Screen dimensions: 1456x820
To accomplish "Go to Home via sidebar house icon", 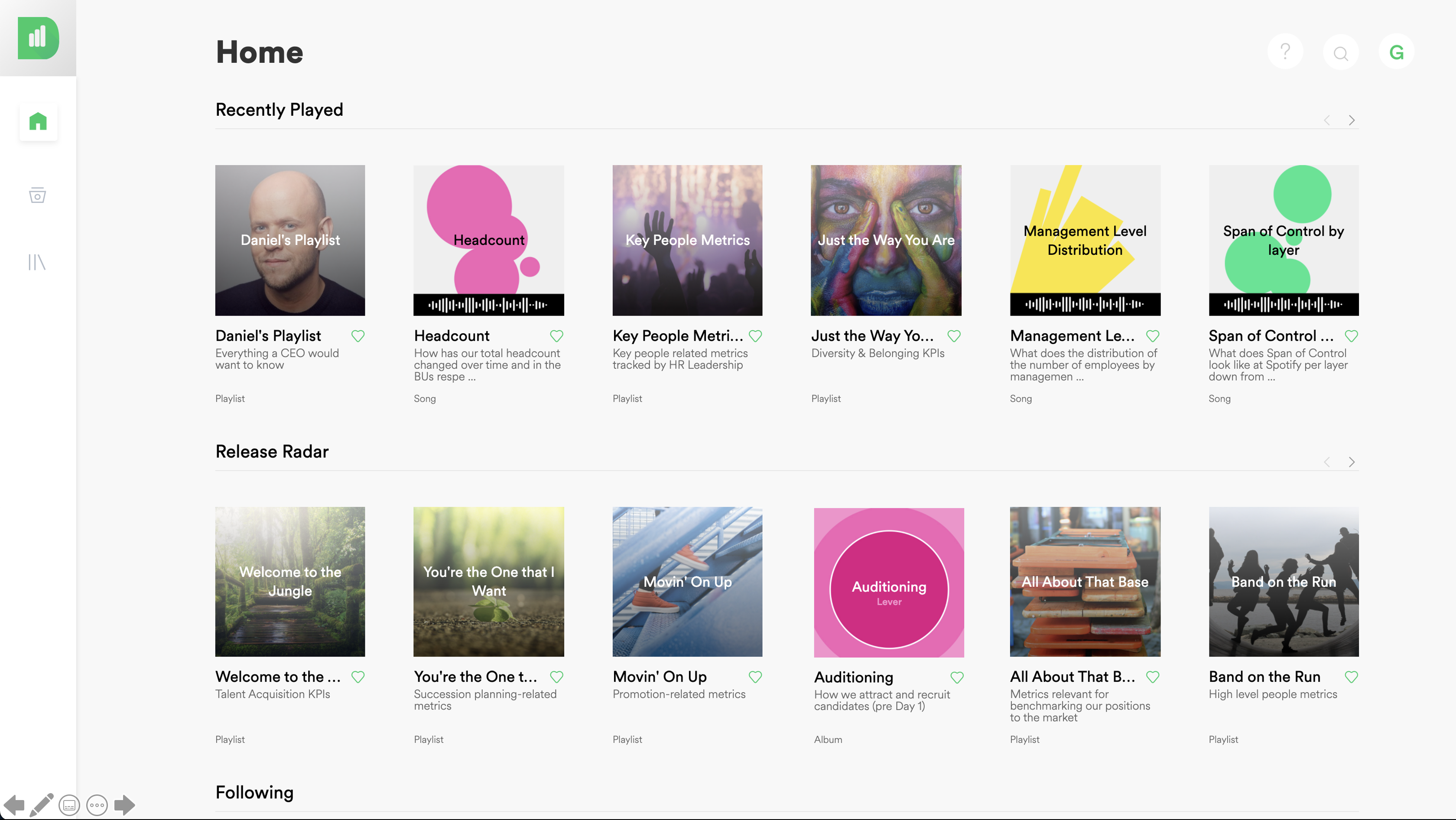I will click(x=38, y=121).
